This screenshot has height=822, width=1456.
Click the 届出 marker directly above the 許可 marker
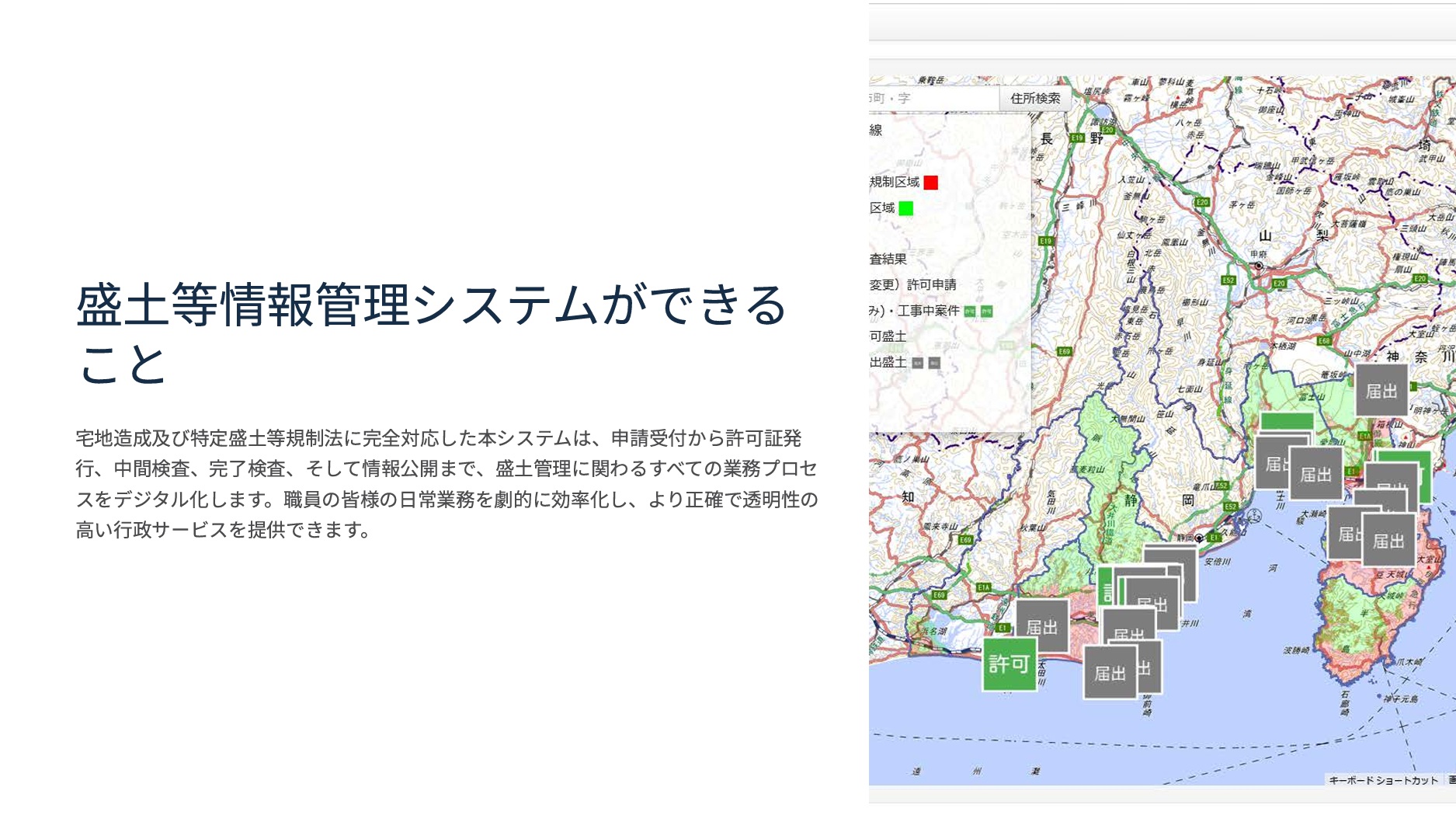coord(1041,626)
